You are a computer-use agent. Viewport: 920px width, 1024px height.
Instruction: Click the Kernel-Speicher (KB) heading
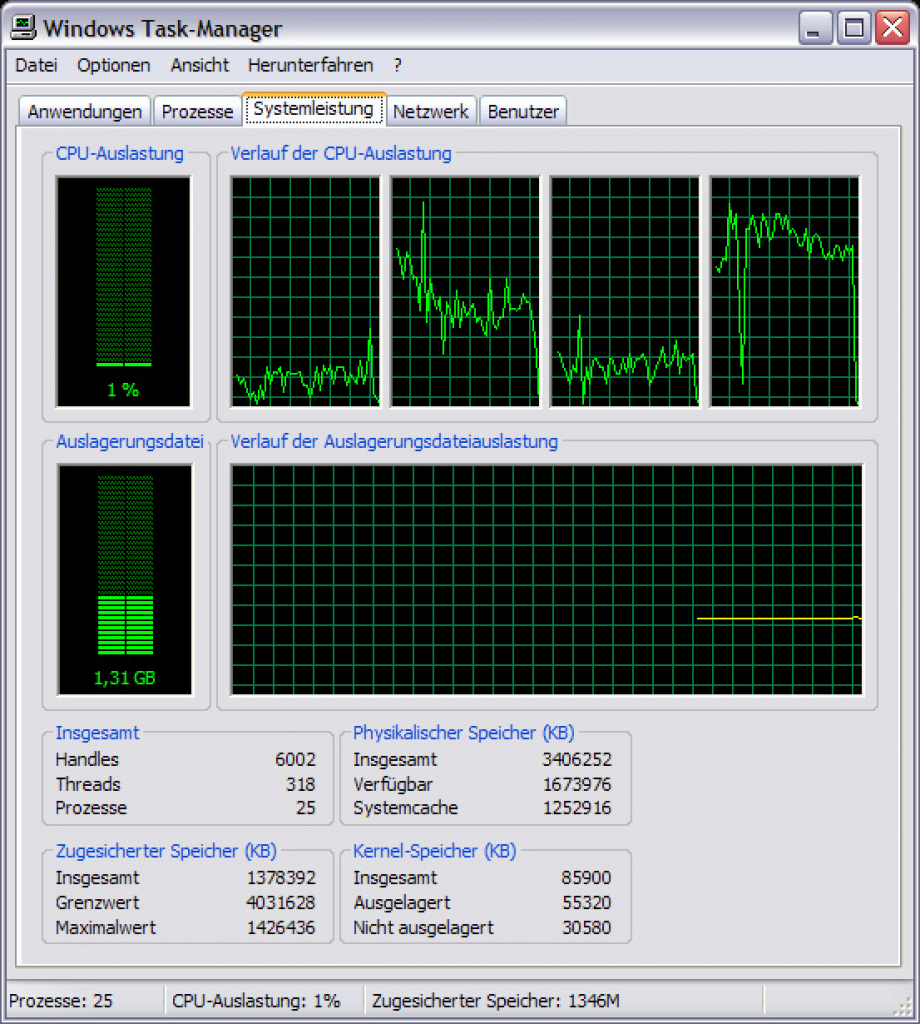(x=434, y=851)
